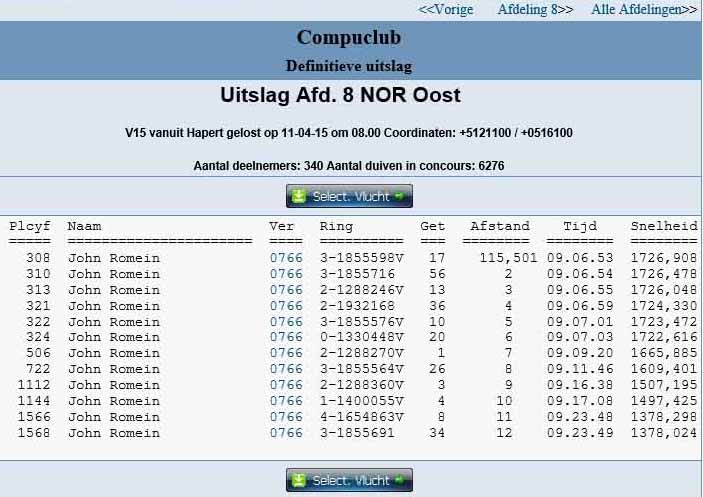Open Ver 0766 link in row 322
The height and width of the screenshot is (497, 703).
click(x=286, y=322)
